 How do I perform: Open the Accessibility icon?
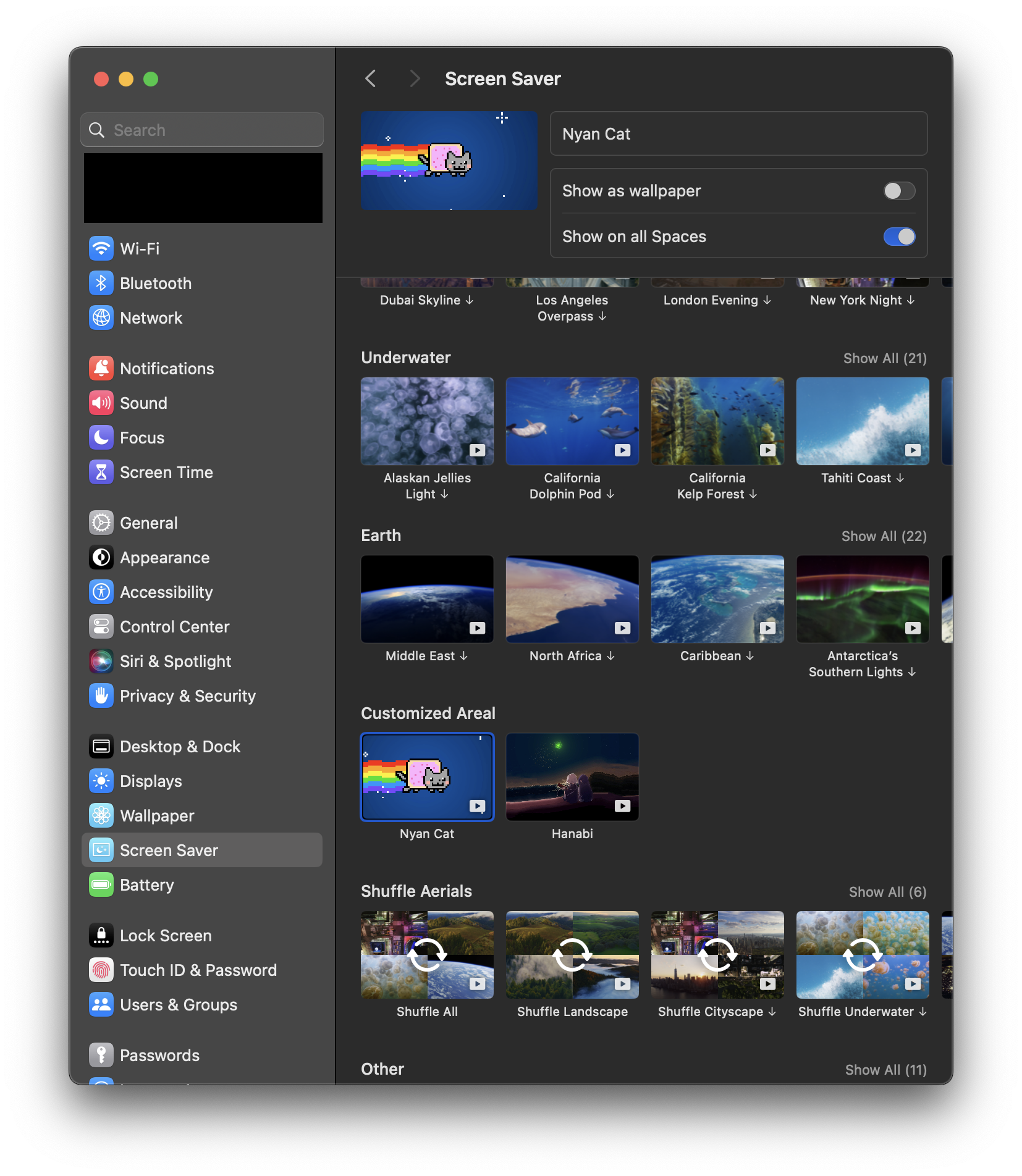click(101, 592)
